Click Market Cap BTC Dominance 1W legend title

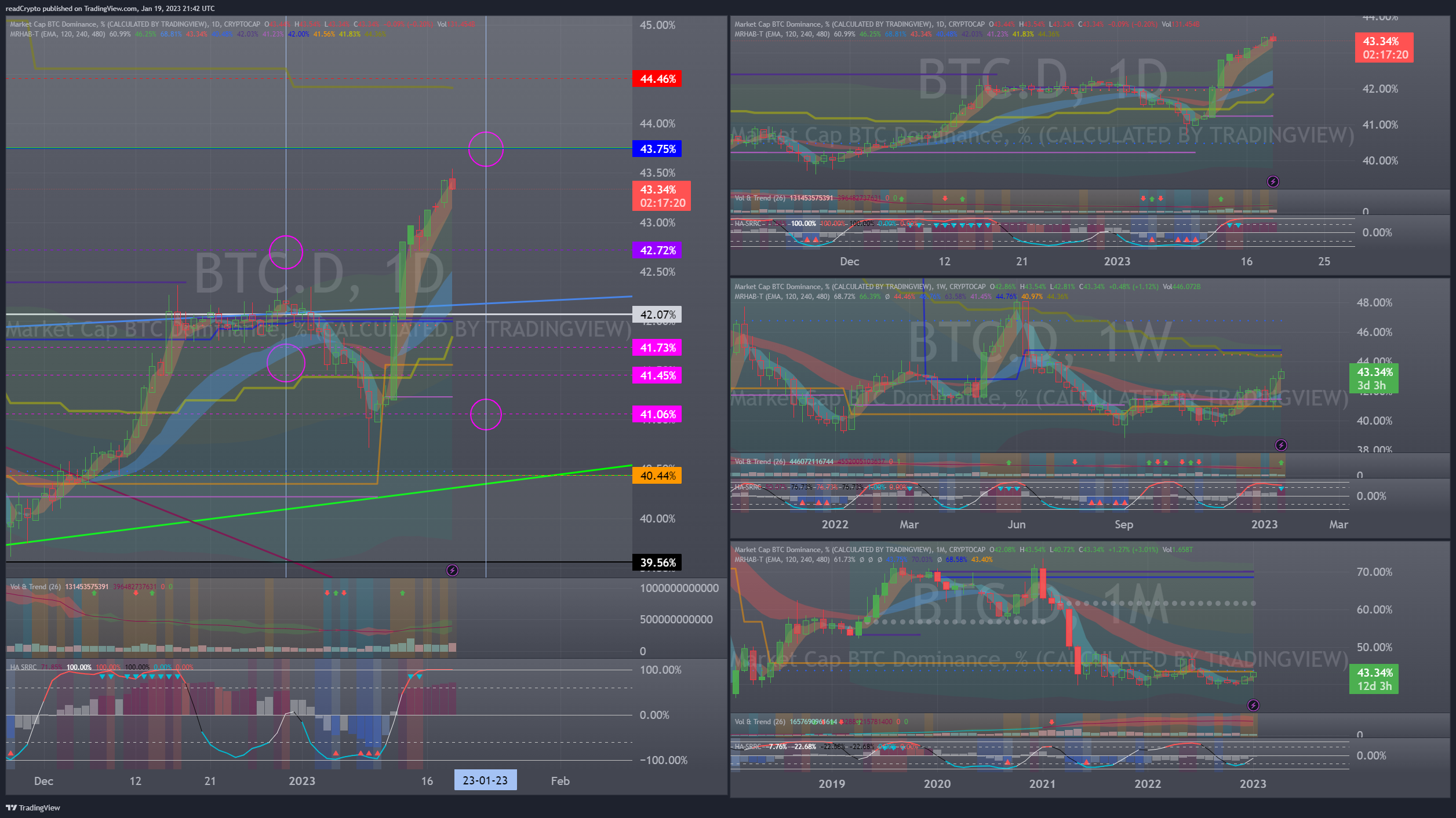[x=860, y=287]
